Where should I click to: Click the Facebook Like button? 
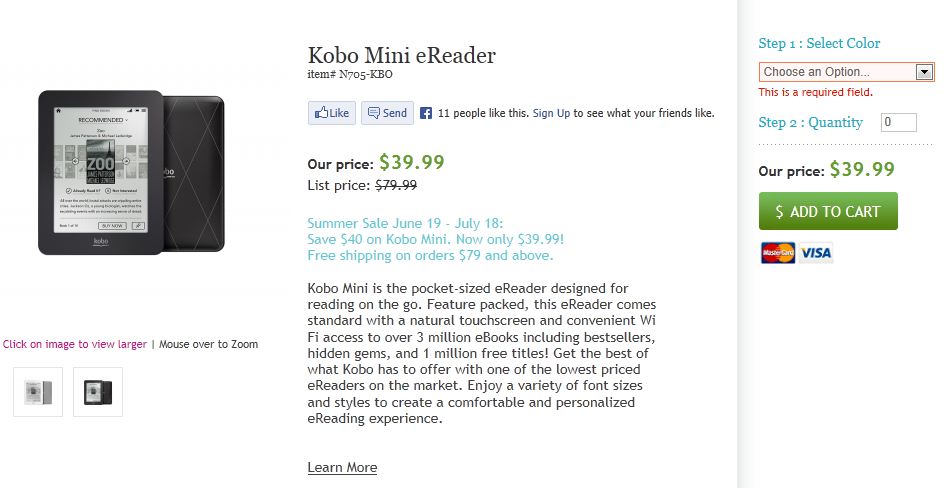[331, 113]
